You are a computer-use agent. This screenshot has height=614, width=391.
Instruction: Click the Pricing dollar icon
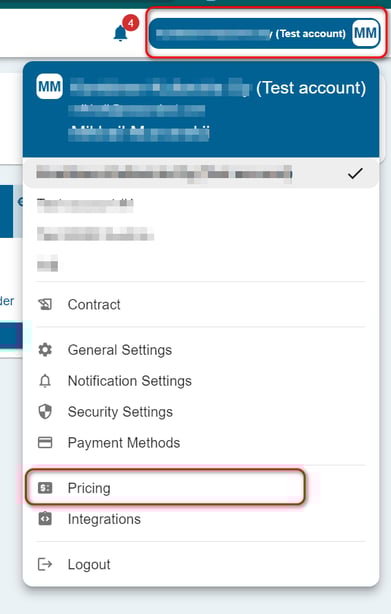(x=45, y=488)
